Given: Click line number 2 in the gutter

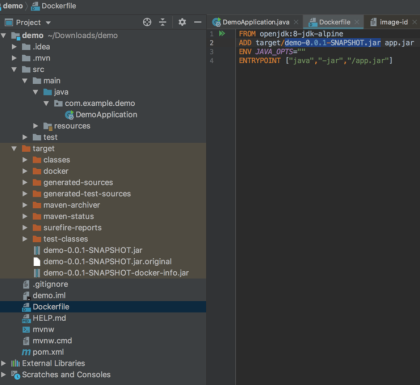Looking at the screenshot, I should tap(211, 43).
